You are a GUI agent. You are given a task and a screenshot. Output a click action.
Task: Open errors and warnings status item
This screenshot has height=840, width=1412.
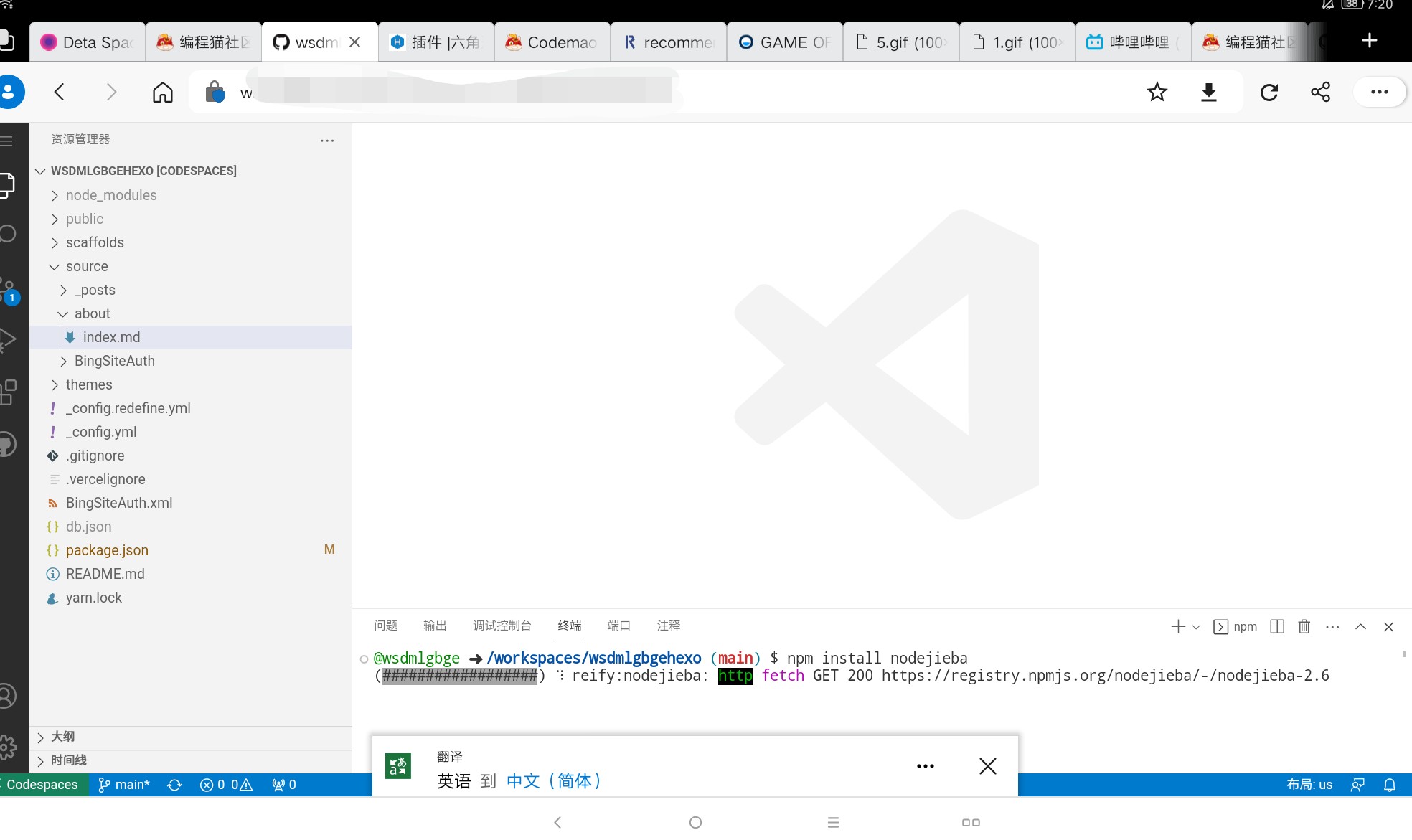point(226,785)
